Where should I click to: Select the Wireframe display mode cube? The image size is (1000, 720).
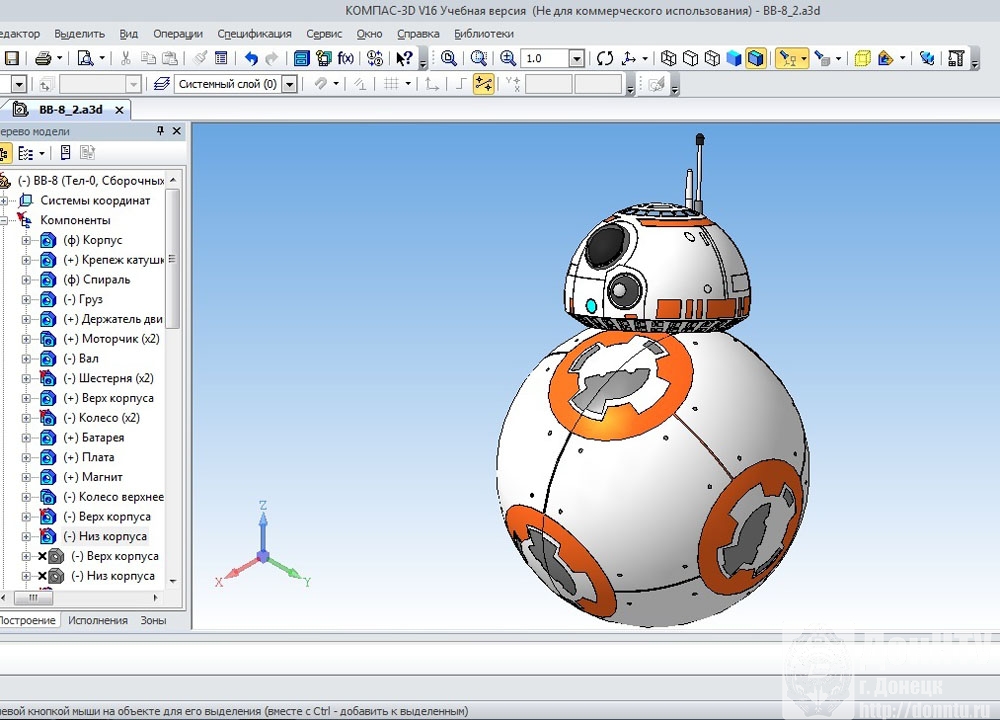click(x=669, y=59)
